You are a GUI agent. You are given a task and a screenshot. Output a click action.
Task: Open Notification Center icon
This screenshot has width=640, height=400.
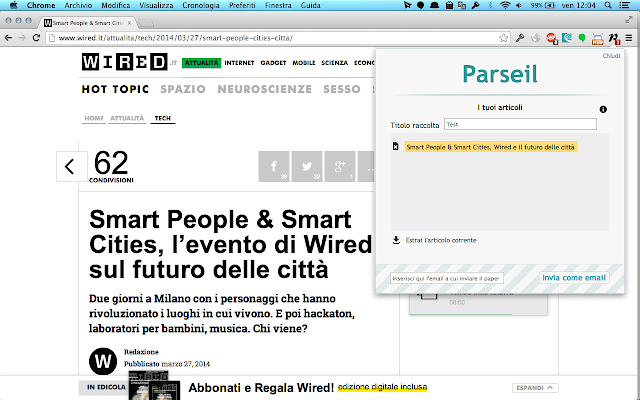coord(624,5)
